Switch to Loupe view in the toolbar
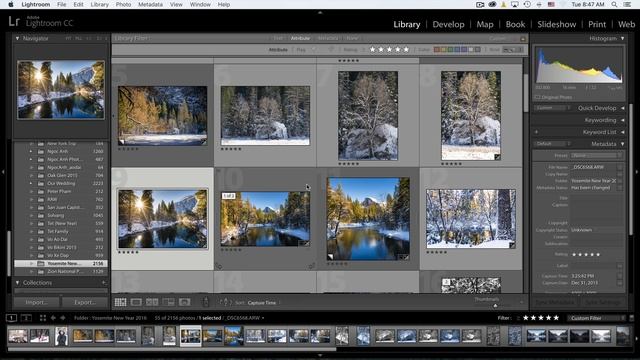The height and width of the screenshot is (360, 640). [136, 302]
